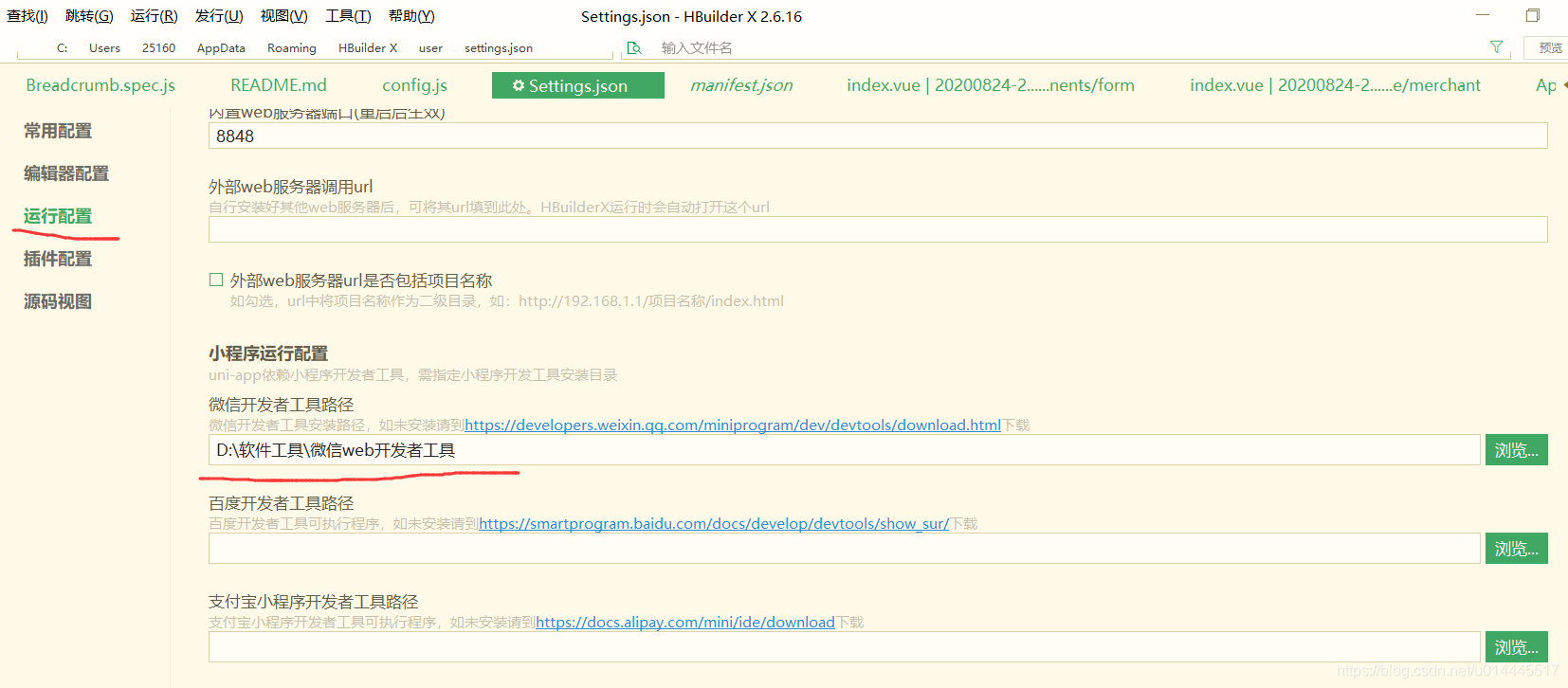This screenshot has height=688, width=1568.
Task: Click the 微信开发者工具路径 input field
Action: 844,450
